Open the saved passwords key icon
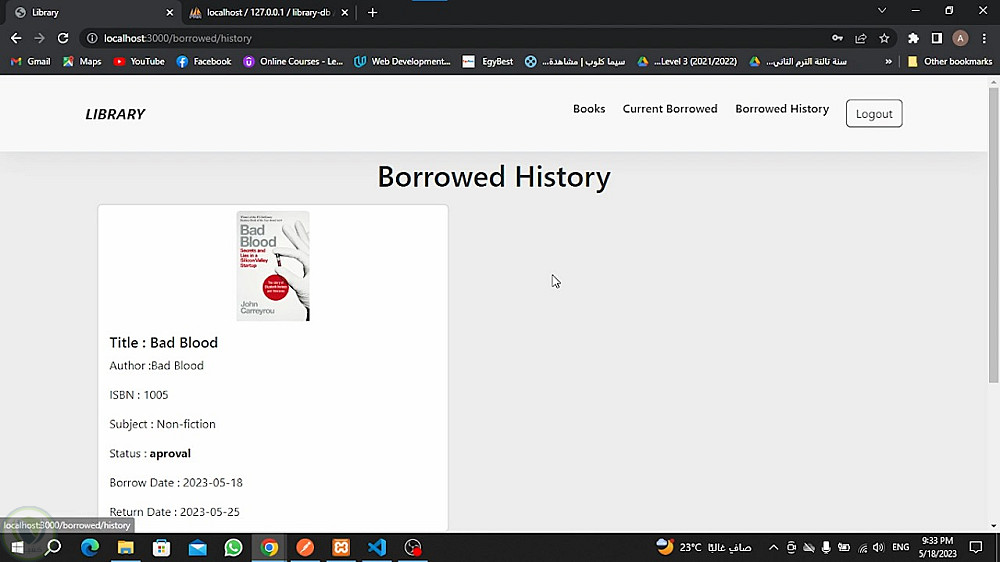 point(837,38)
